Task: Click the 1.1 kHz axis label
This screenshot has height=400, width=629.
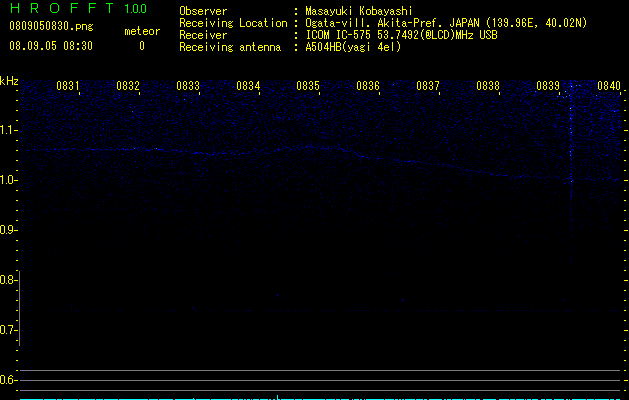Action: [8, 130]
